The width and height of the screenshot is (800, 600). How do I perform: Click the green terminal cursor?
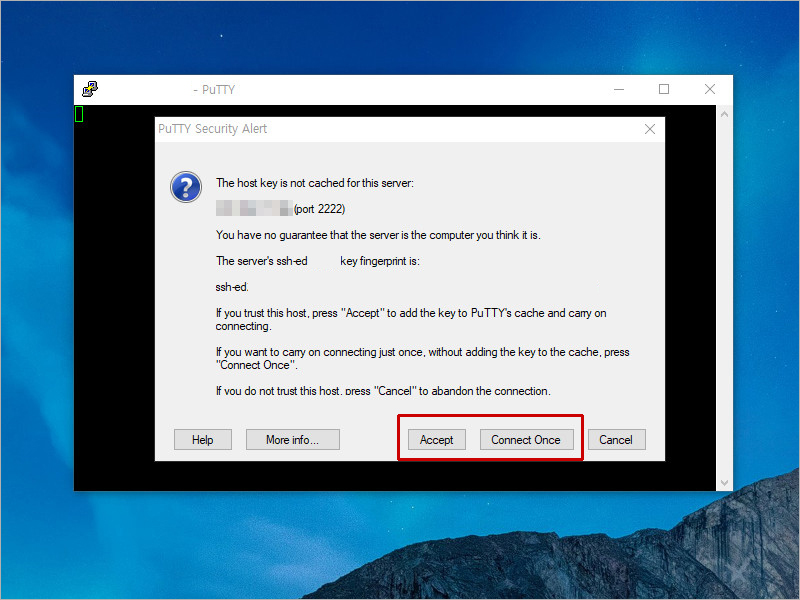[79, 114]
